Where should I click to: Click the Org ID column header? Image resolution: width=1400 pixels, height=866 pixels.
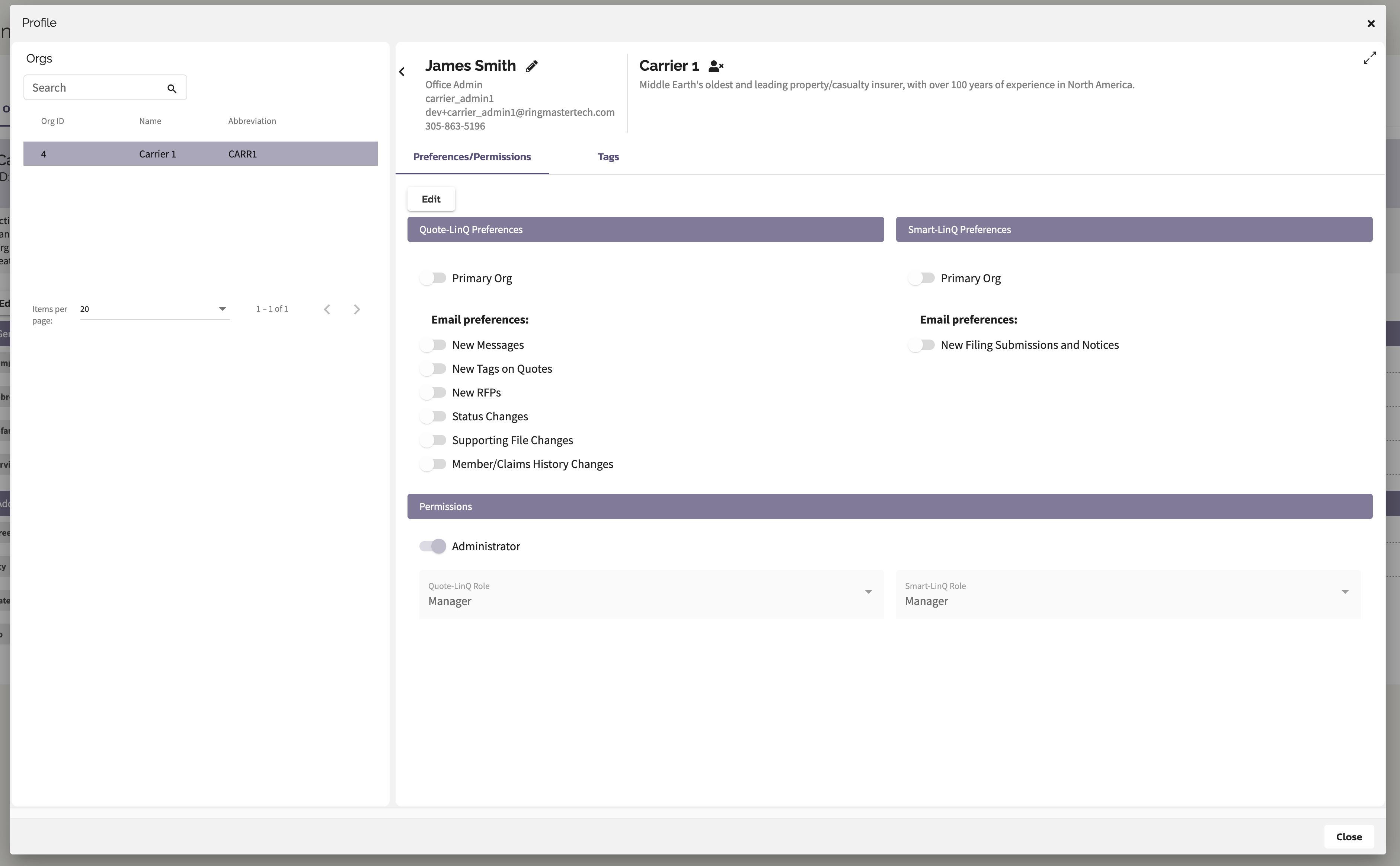coord(52,121)
